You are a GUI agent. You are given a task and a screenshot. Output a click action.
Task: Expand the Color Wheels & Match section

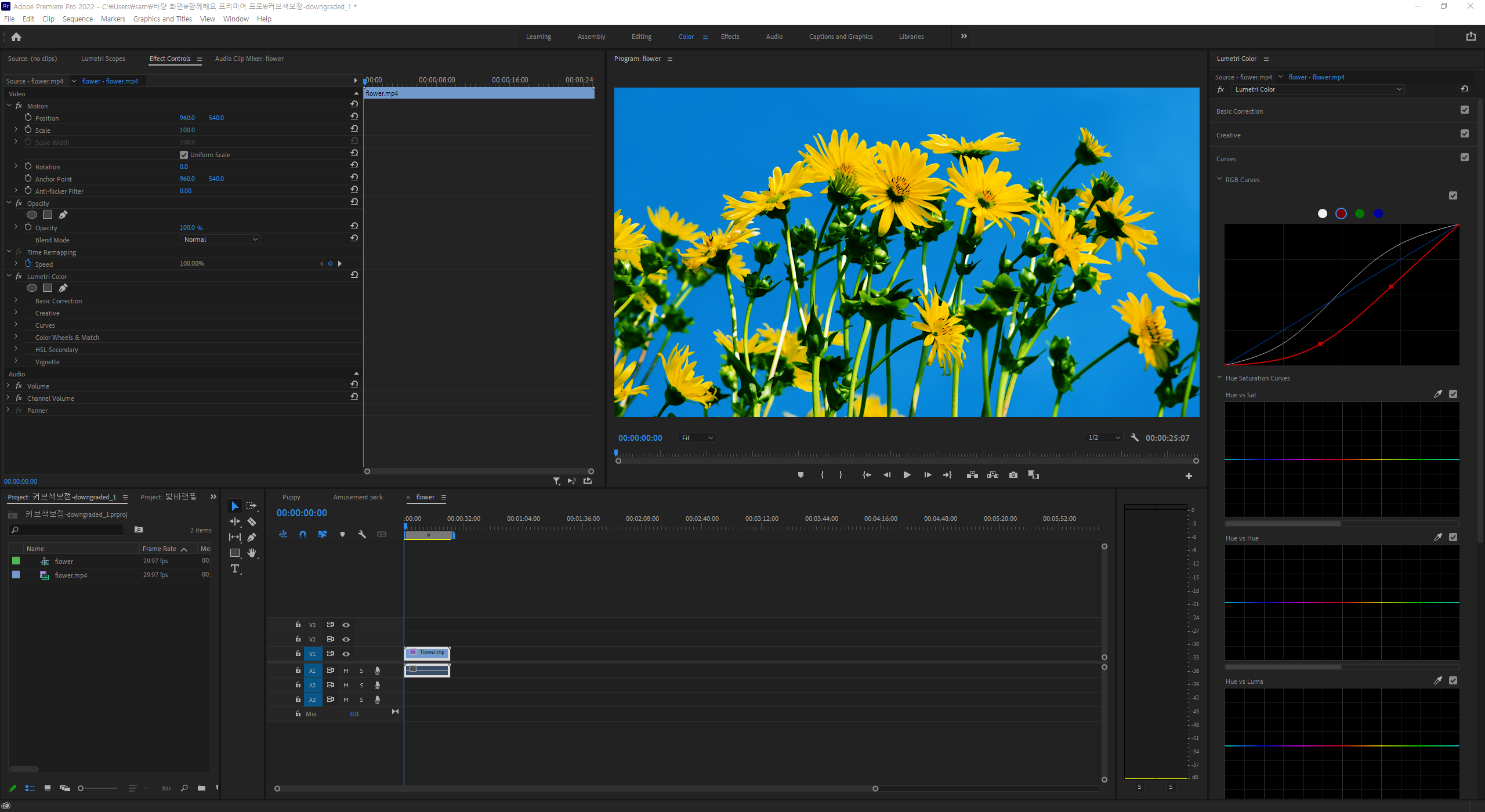(16, 337)
